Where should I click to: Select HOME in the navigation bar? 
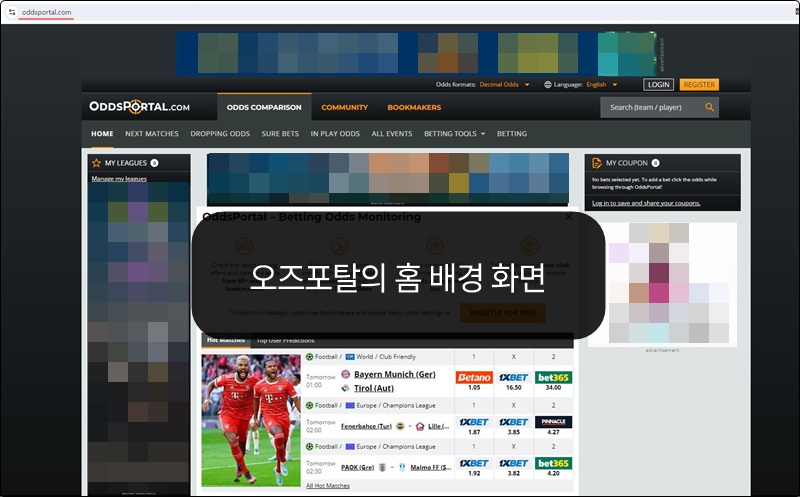[x=102, y=134]
